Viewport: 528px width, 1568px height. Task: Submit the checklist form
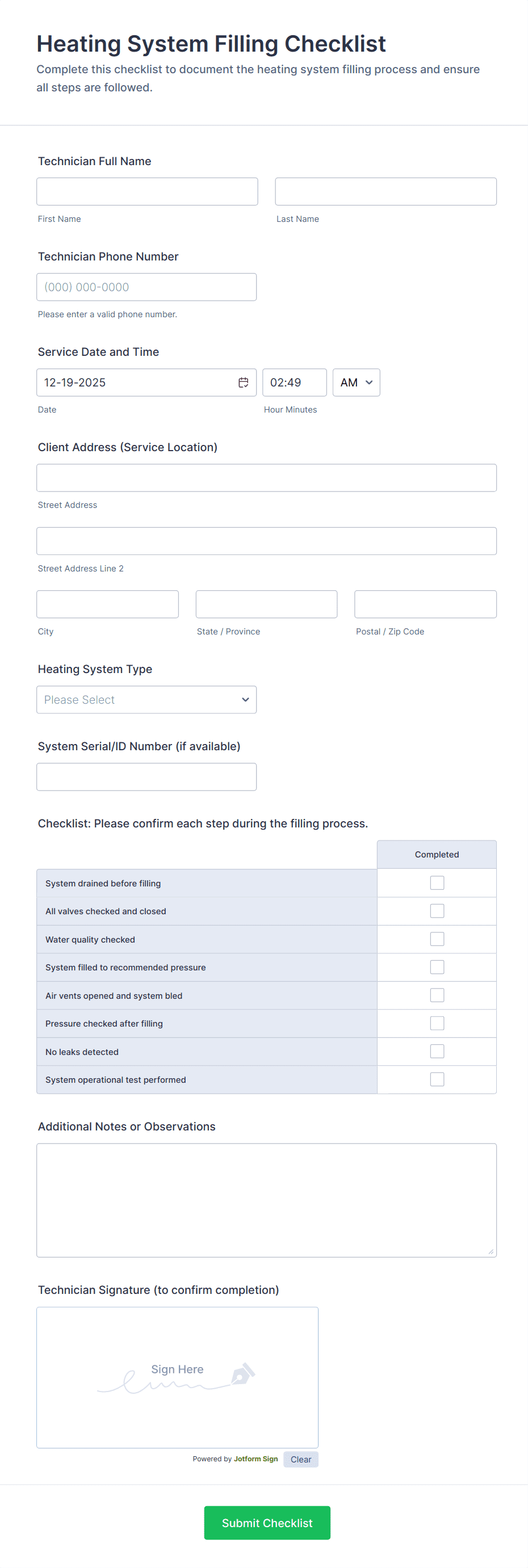(267, 1523)
